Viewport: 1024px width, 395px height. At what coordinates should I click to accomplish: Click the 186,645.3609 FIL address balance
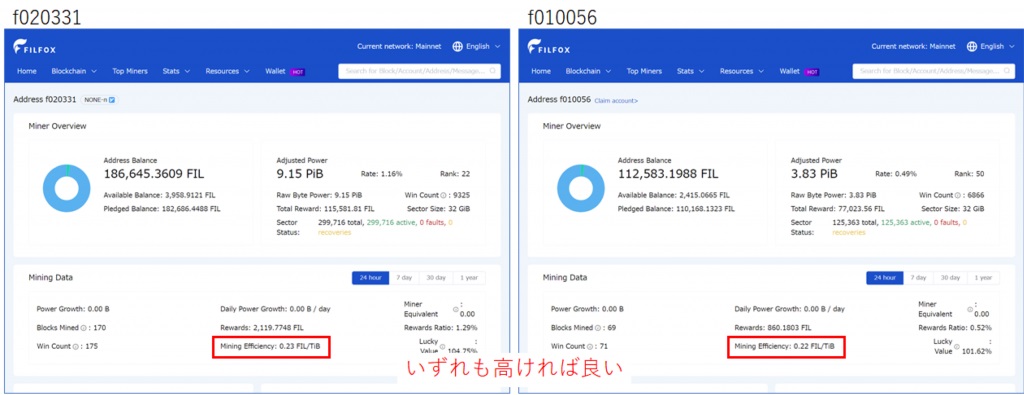pyautogui.click(x=154, y=174)
